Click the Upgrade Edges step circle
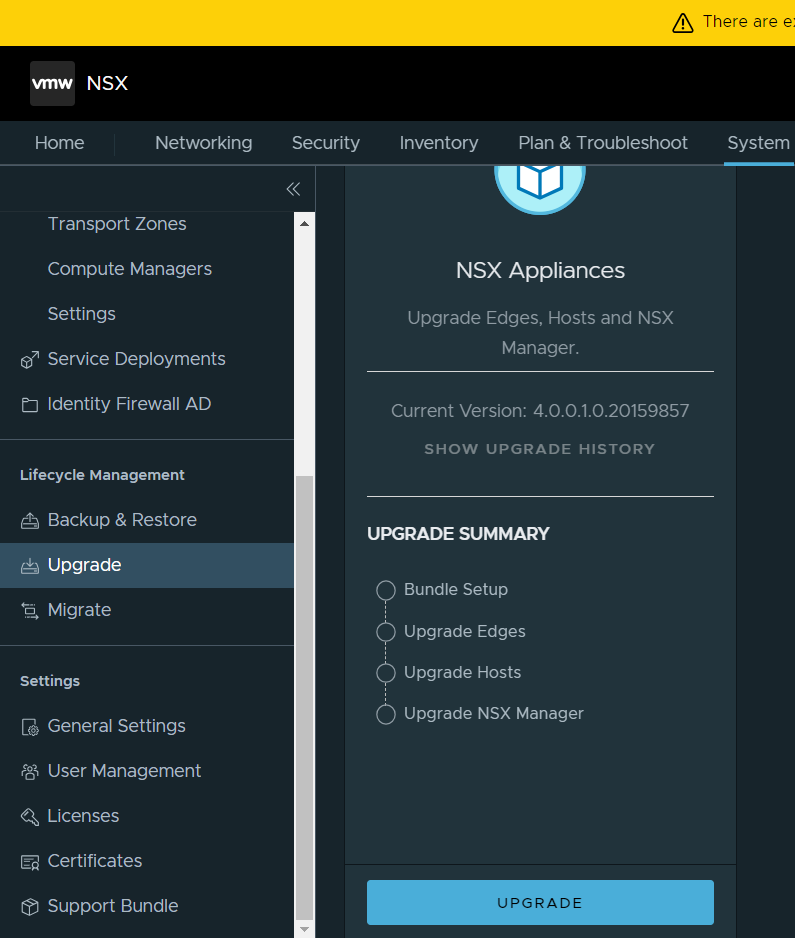795x938 pixels. 386,632
